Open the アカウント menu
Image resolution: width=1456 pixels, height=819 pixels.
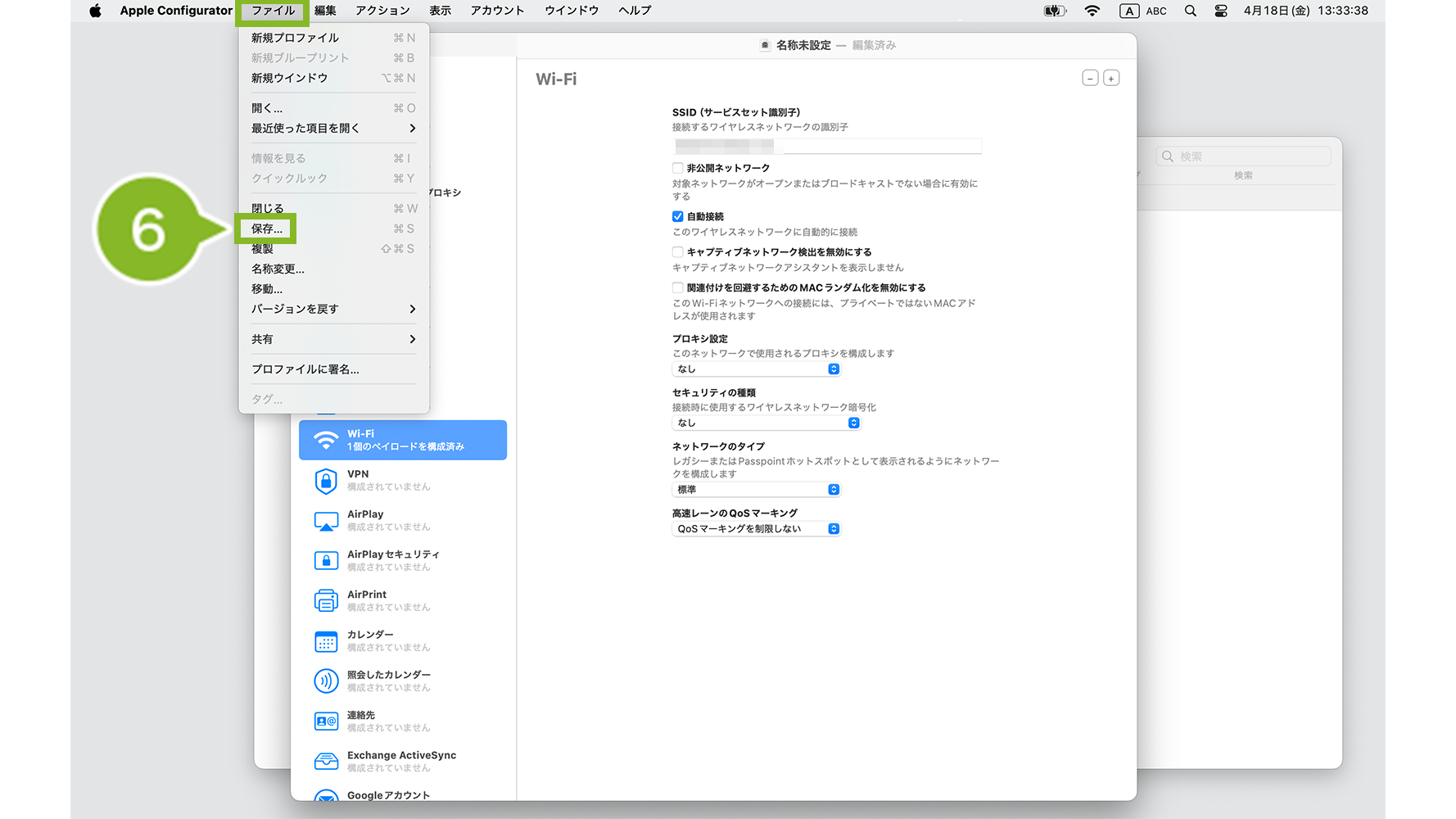pyautogui.click(x=497, y=11)
